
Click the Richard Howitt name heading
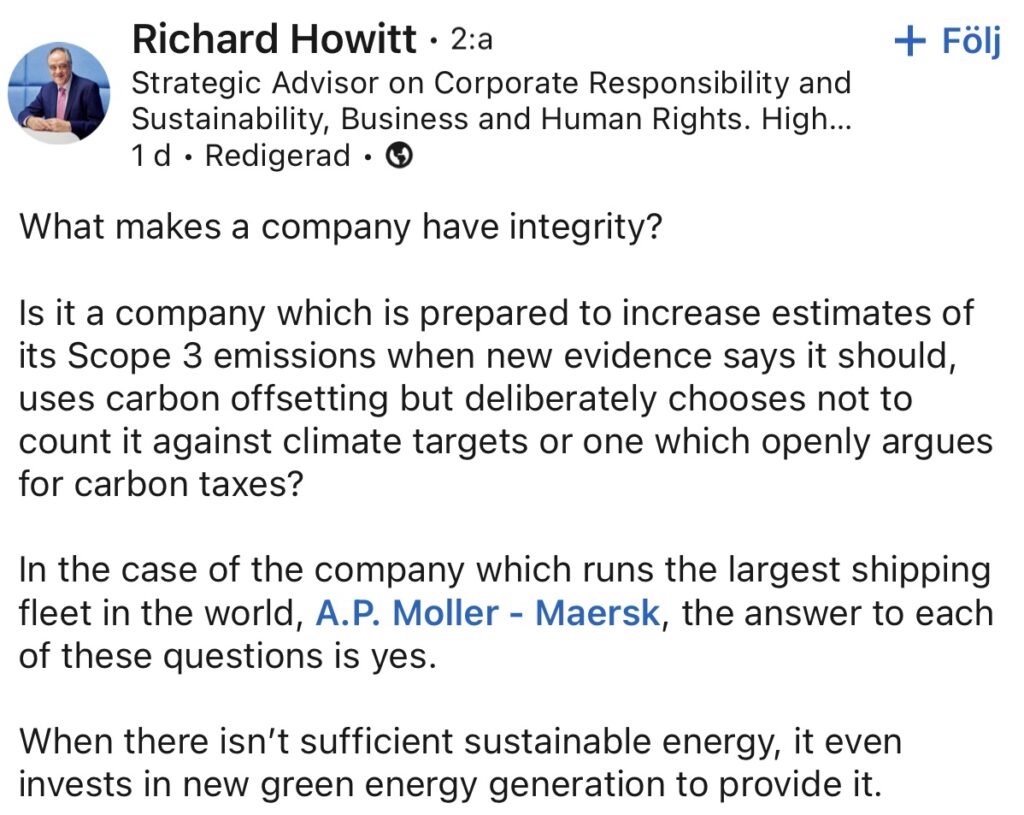point(274,39)
